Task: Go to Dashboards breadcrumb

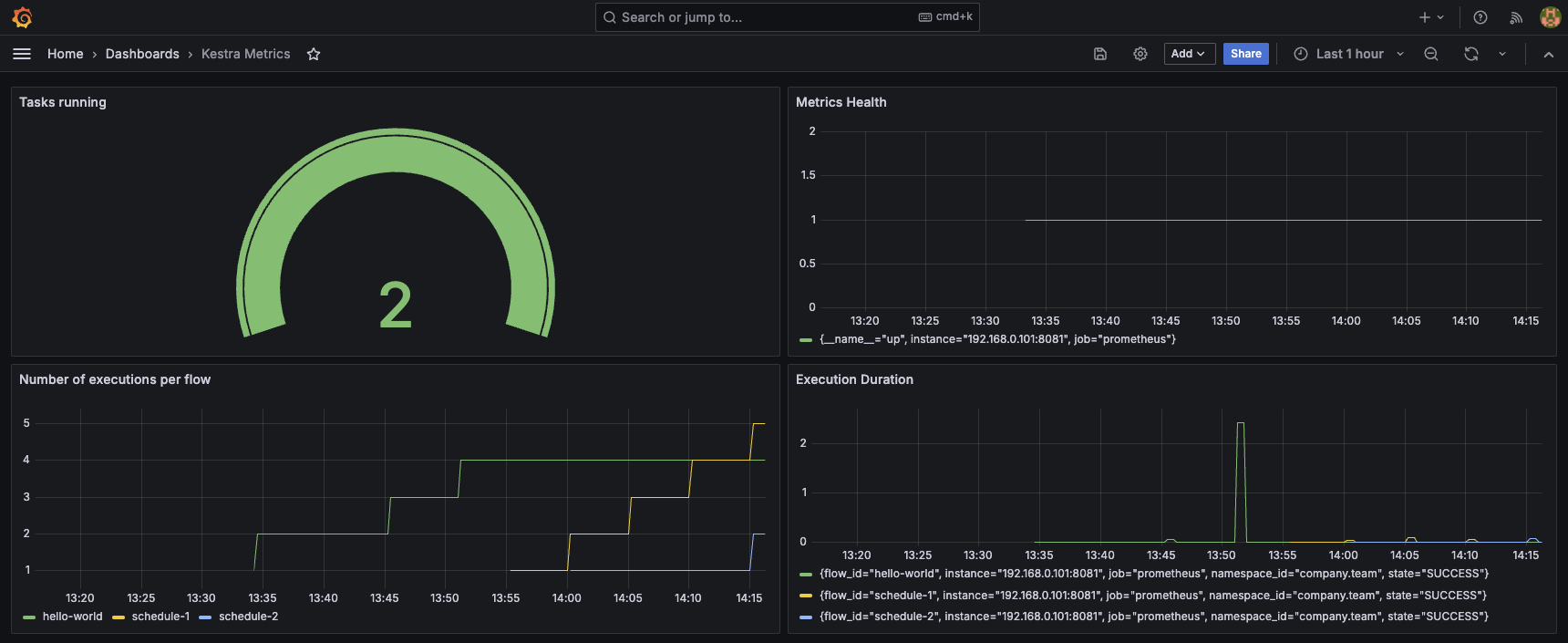Action: [142, 54]
